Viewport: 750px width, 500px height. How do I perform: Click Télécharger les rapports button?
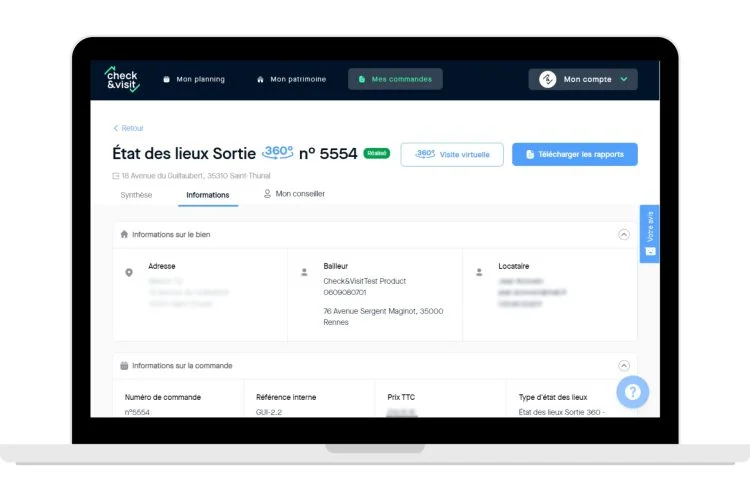point(574,155)
